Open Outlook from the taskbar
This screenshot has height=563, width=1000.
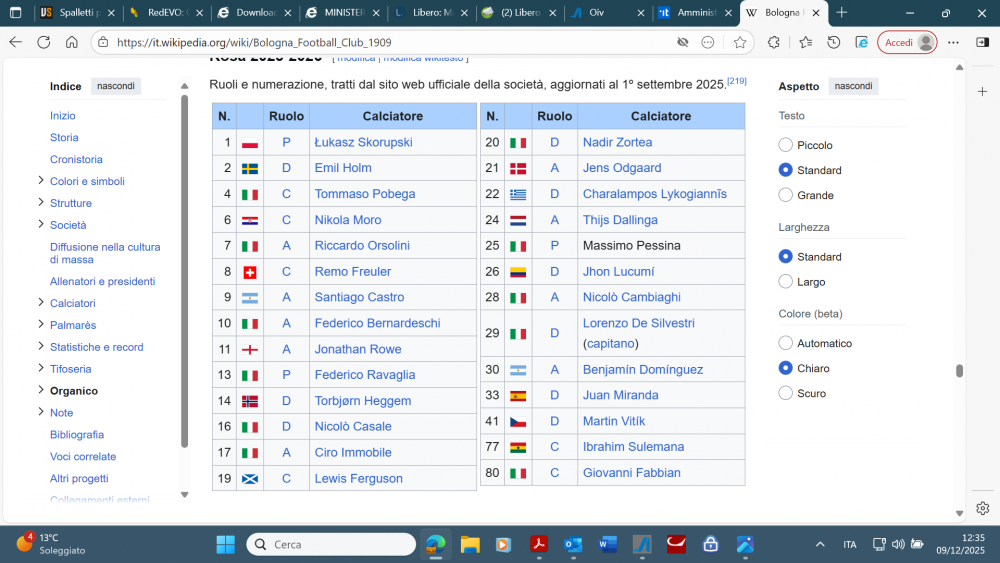pyautogui.click(x=573, y=544)
